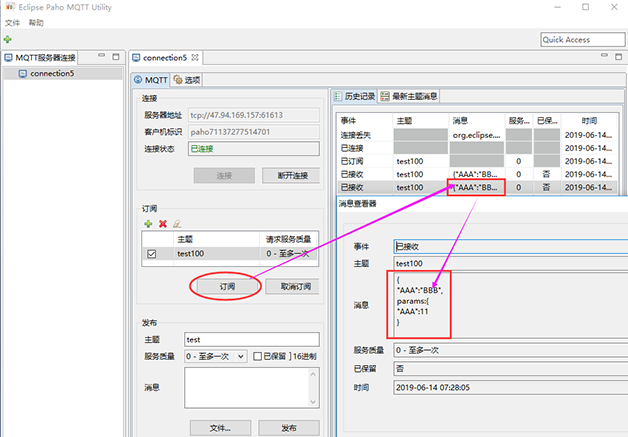Select connection5 in the server list

point(52,74)
